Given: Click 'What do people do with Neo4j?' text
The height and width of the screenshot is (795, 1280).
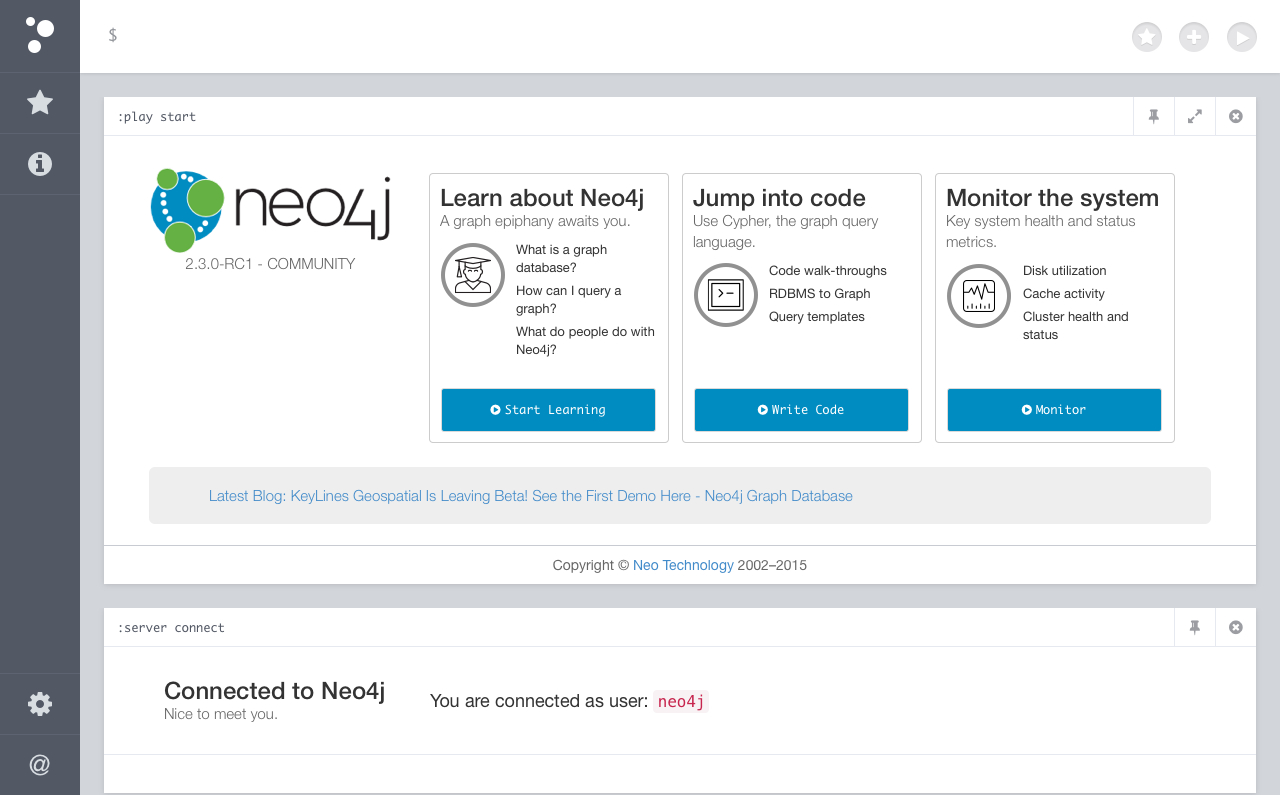Looking at the screenshot, I should pos(585,341).
